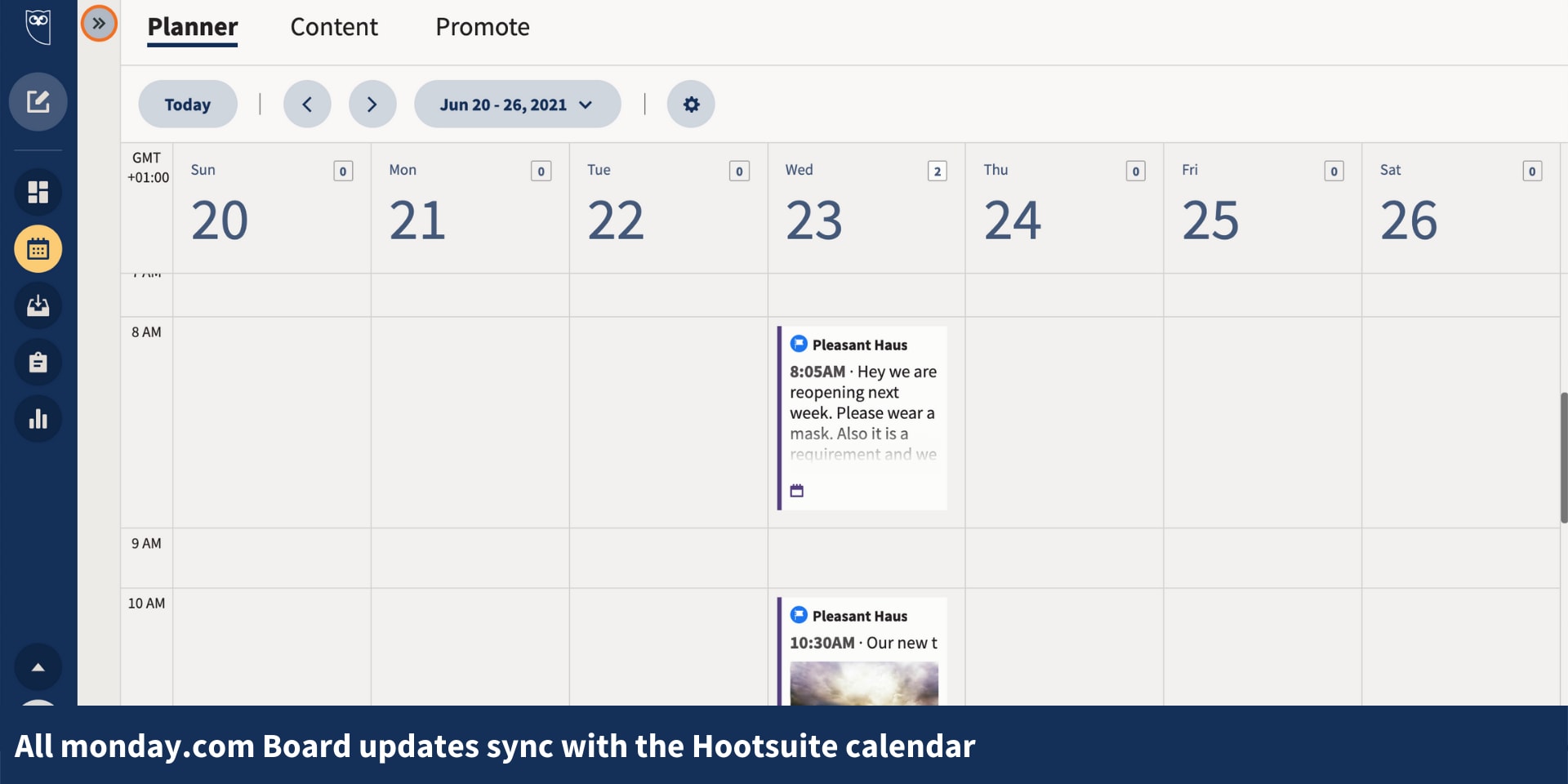
Task: Open the Compose new post icon
Action: coord(38,102)
